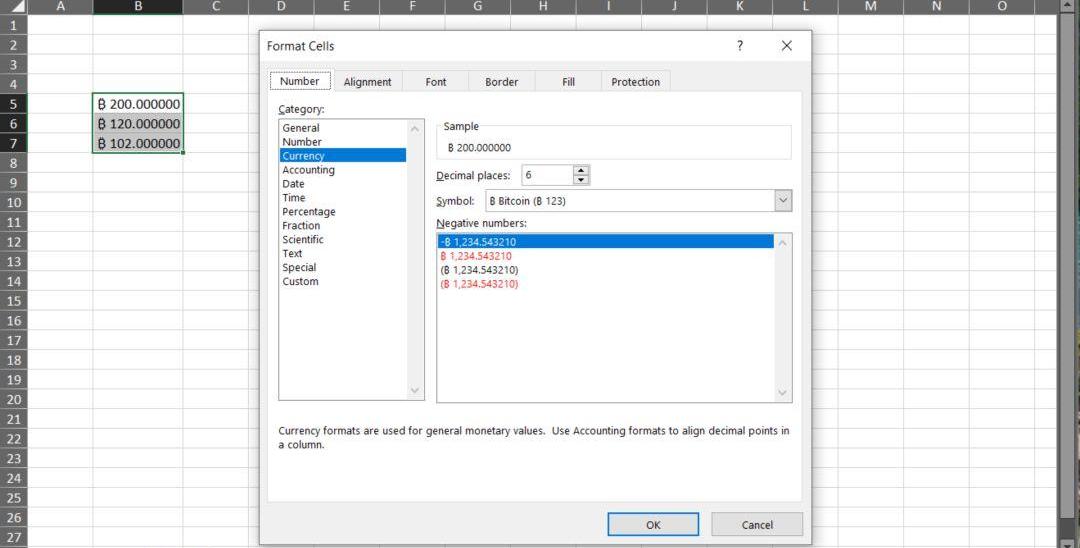The width and height of the screenshot is (1080, 548).
Task: Select column N header
Action: pos(936,7)
